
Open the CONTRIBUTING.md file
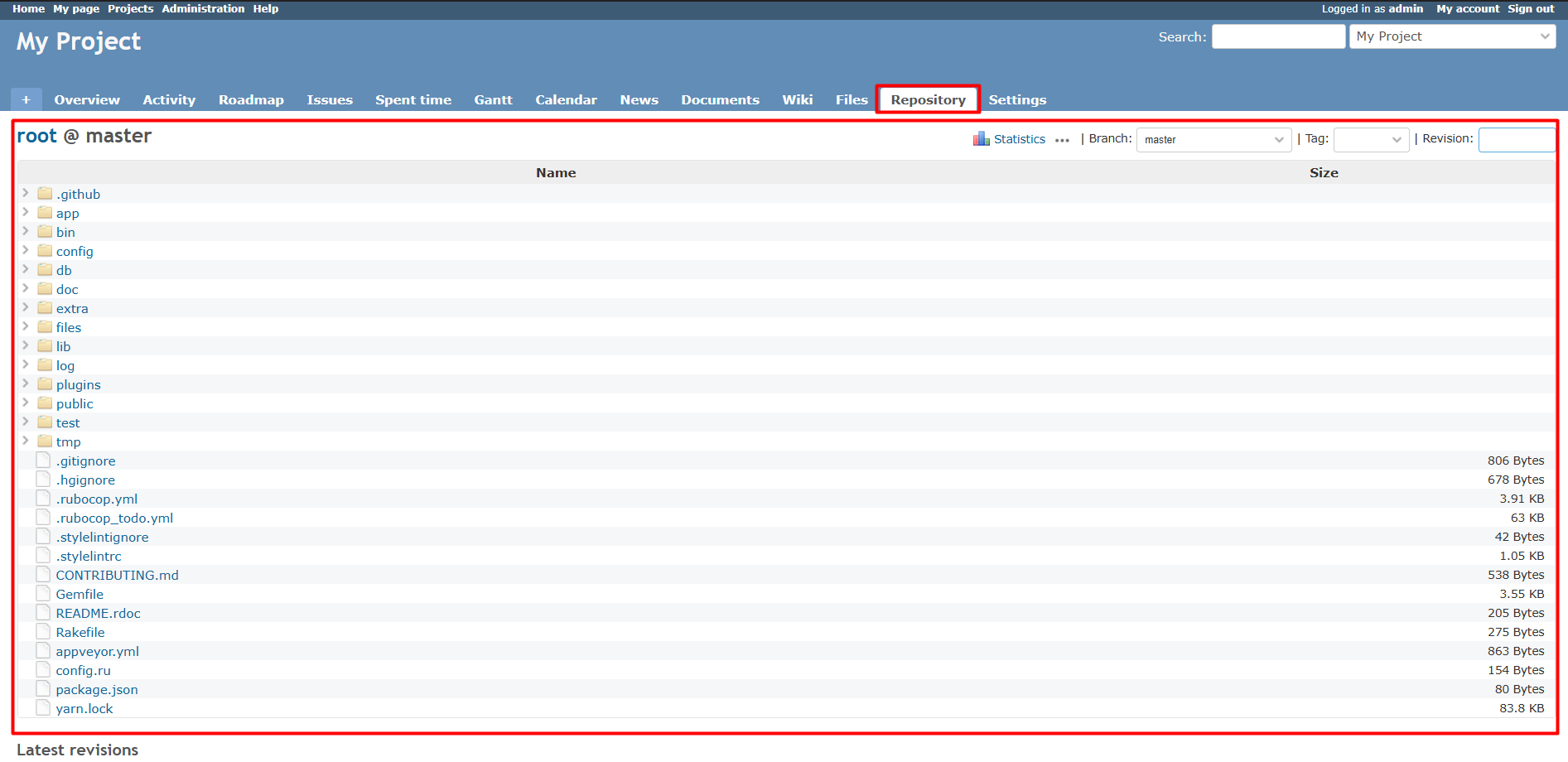pyautogui.click(x=117, y=574)
